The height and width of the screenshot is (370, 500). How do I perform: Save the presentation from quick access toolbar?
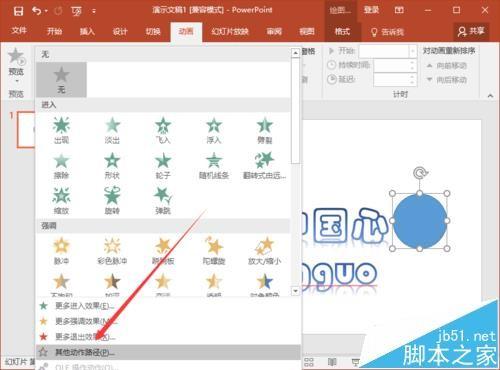(x=18, y=11)
